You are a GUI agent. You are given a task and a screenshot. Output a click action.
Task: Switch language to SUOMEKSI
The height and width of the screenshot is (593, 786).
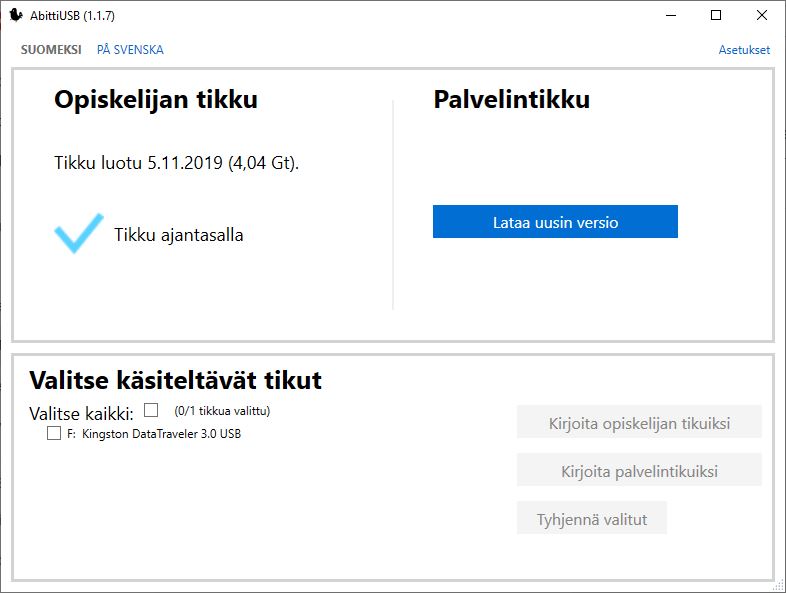51,50
